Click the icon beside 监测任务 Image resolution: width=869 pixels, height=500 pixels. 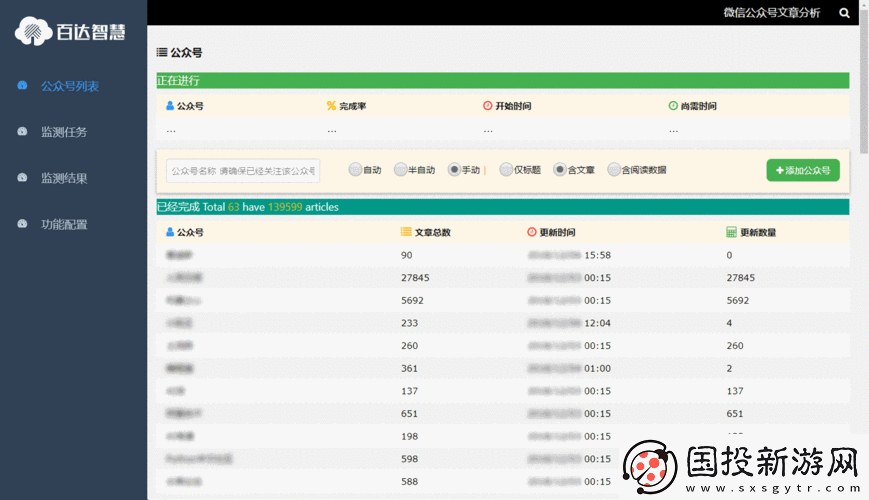[22, 131]
